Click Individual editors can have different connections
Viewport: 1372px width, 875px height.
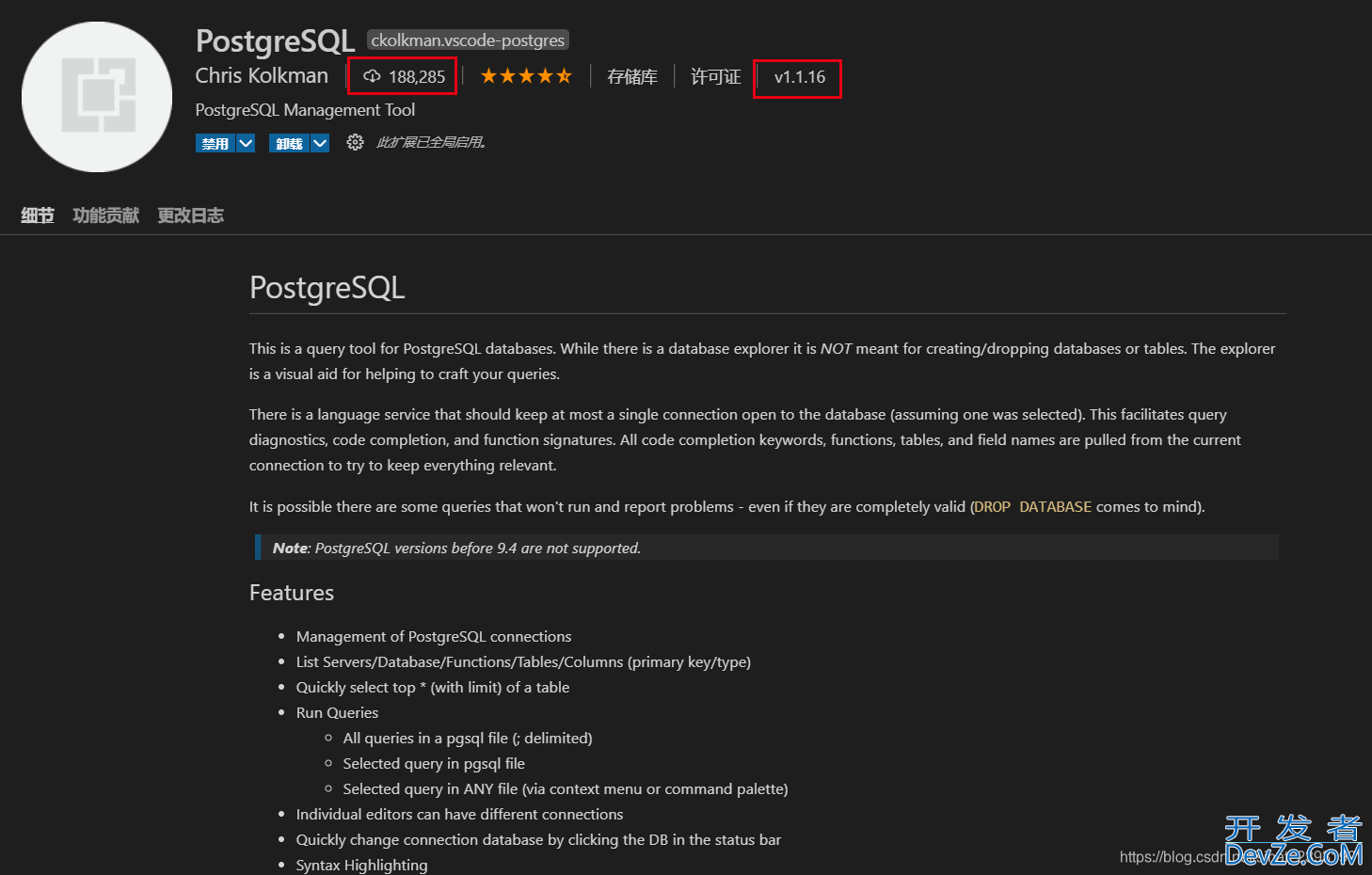click(459, 814)
